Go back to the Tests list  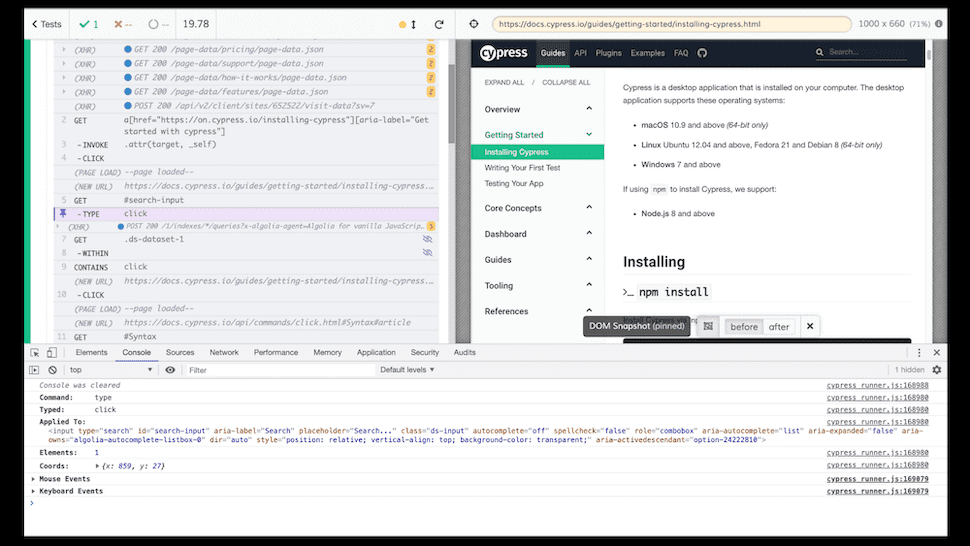tap(46, 24)
